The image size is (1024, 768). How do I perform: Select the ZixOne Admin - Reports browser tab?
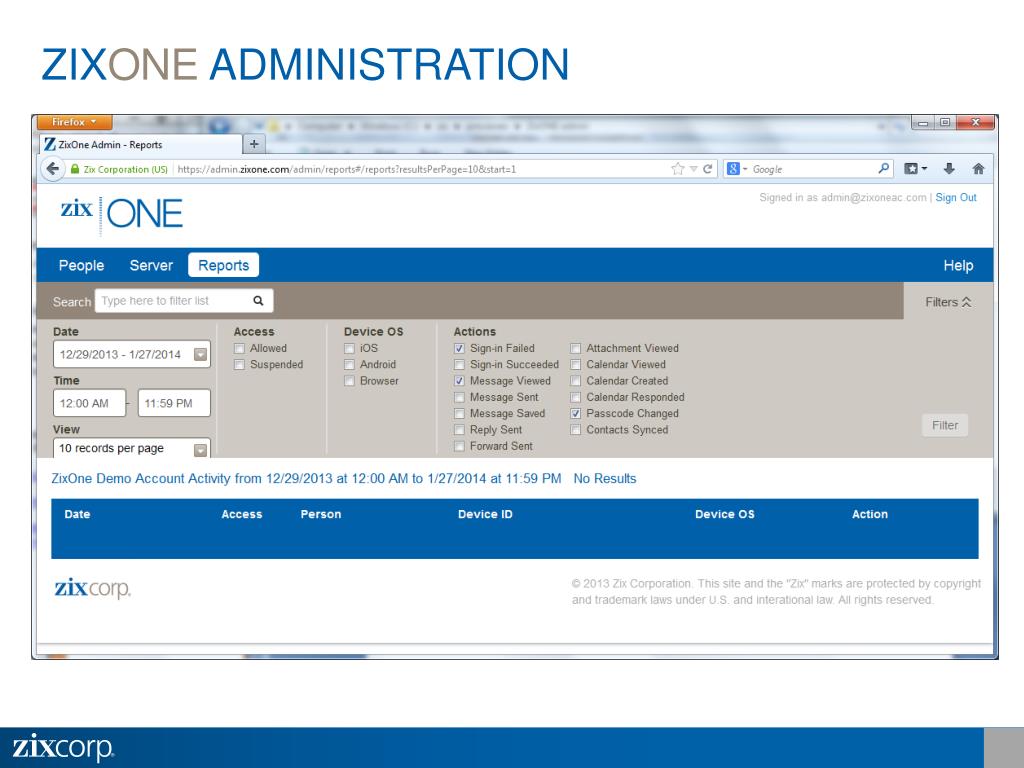pyautogui.click(x=140, y=144)
